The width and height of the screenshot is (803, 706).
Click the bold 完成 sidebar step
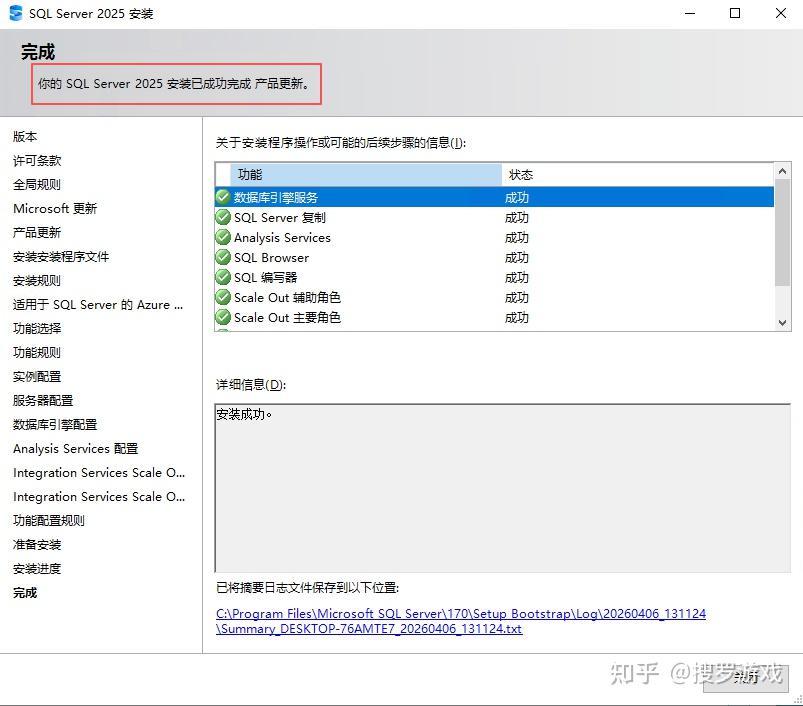click(x=25, y=592)
